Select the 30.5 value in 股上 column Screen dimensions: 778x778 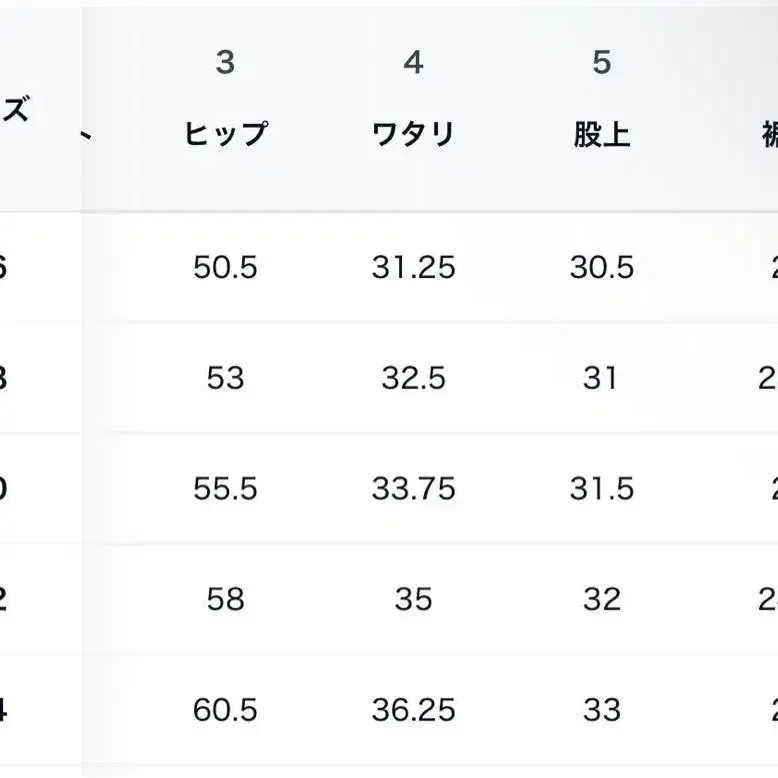point(601,268)
